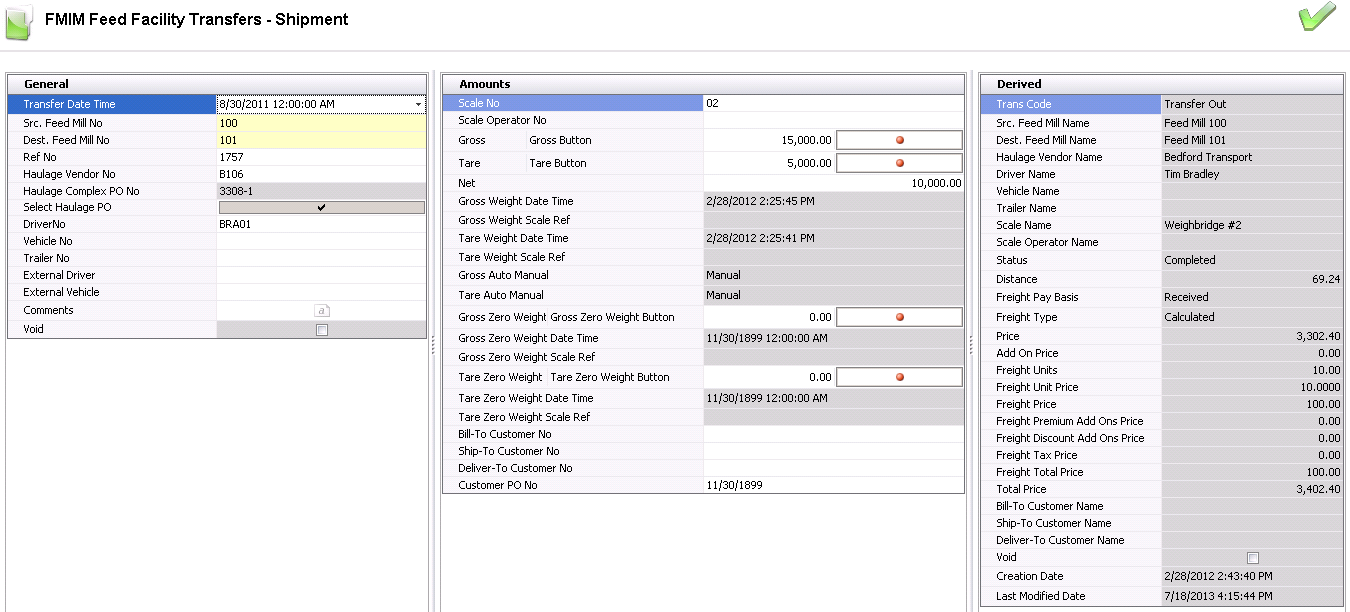
Task: Open the Transfer Date Time dropdown
Action: pyautogui.click(x=417, y=104)
